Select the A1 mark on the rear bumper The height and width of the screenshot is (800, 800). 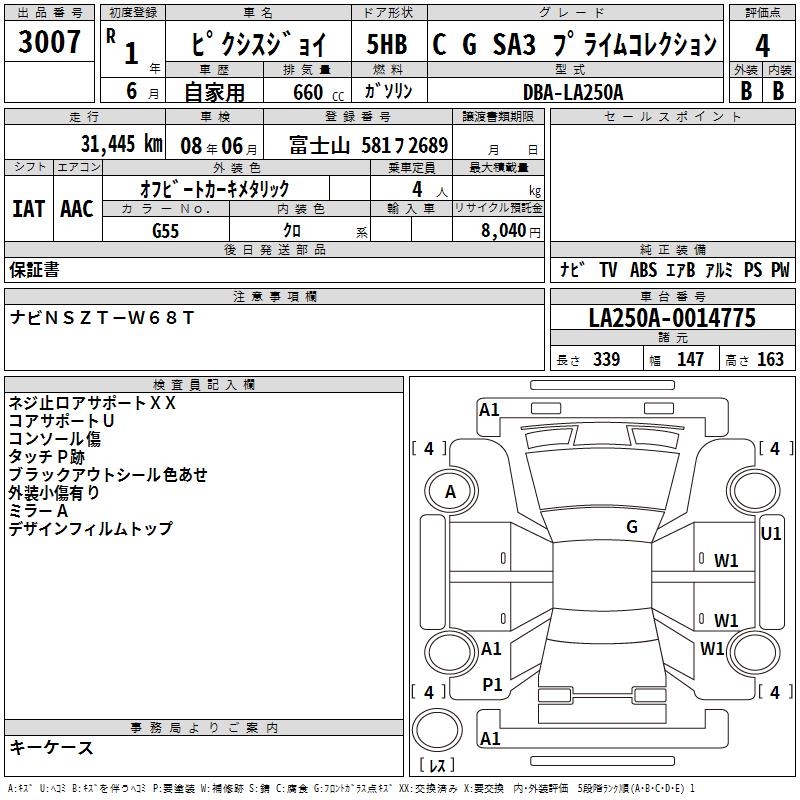click(x=490, y=738)
